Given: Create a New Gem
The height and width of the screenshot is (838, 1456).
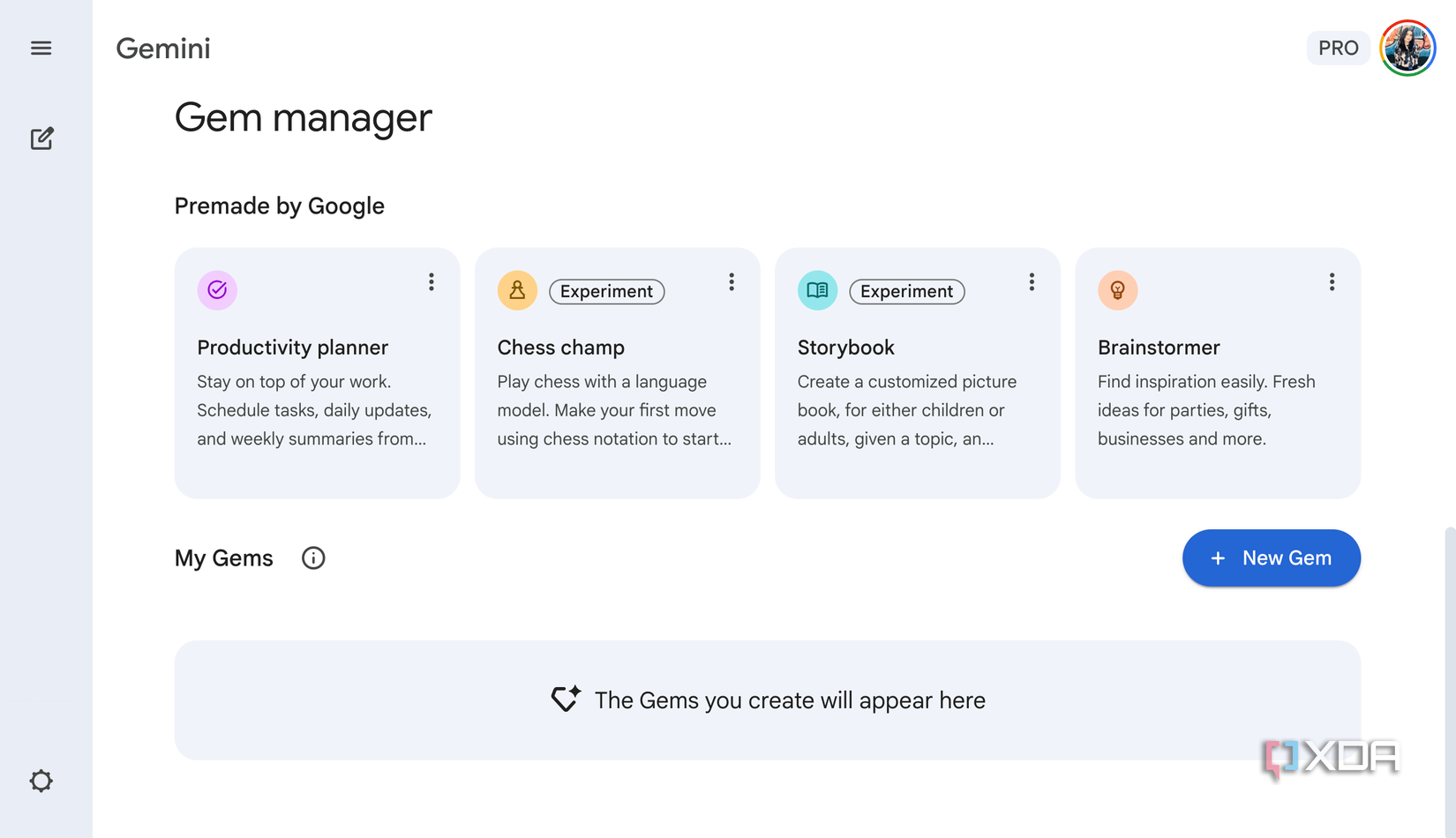Looking at the screenshot, I should point(1271,558).
